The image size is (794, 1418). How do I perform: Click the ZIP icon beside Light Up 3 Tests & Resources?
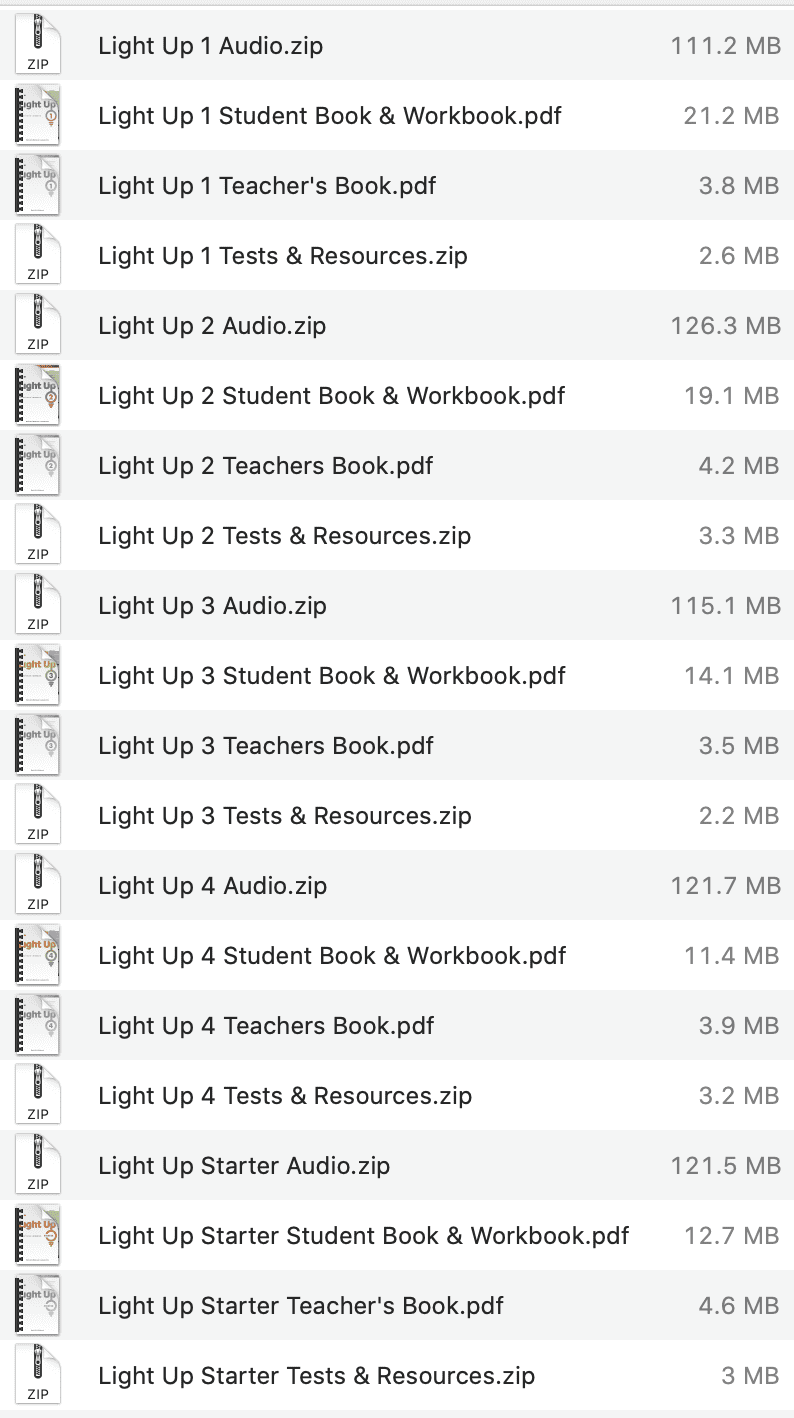(36, 815)
